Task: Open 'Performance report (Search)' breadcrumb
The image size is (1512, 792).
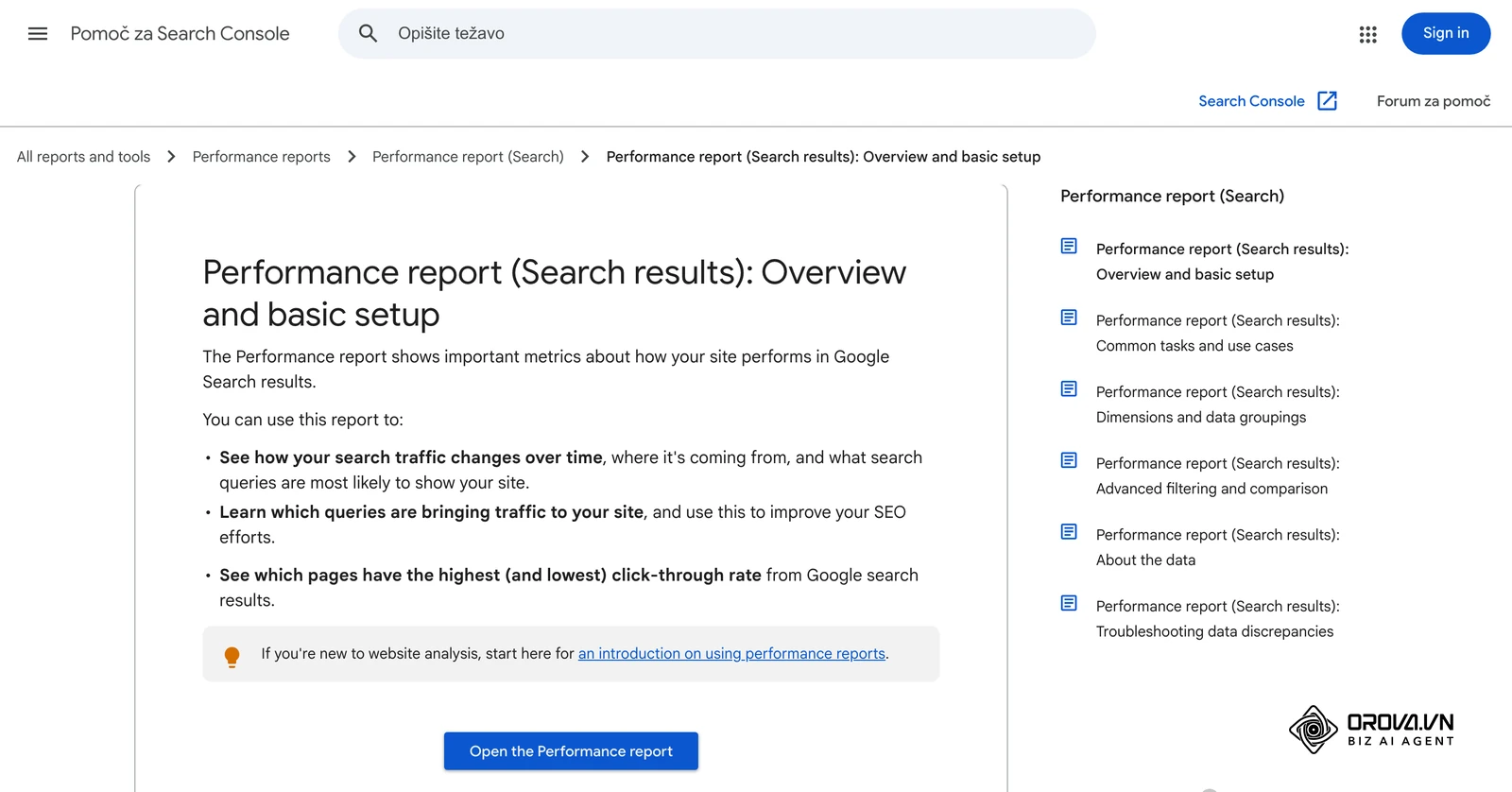Action: tap(468, 157)
